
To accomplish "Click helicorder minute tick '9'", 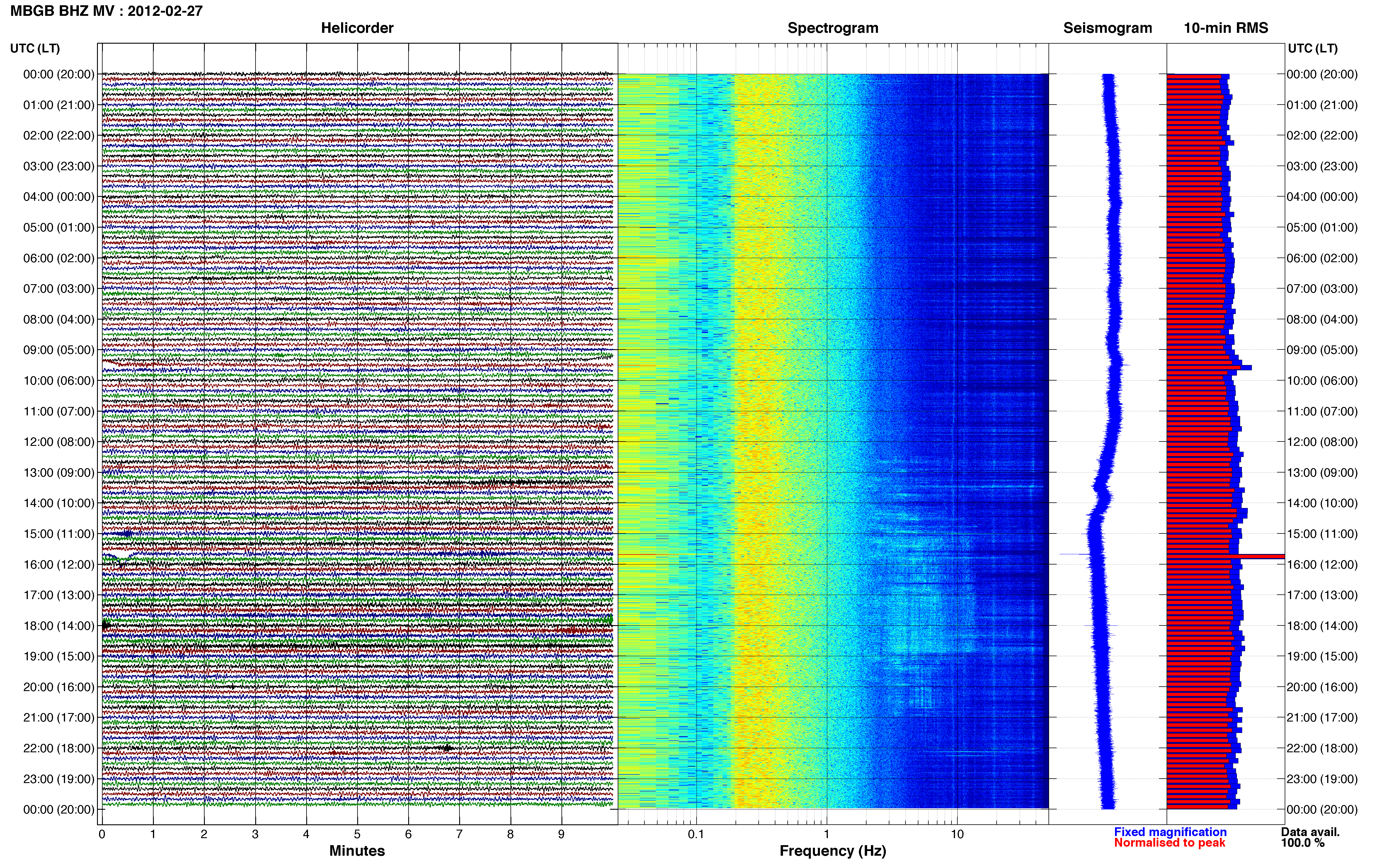I will coord(561,834).
